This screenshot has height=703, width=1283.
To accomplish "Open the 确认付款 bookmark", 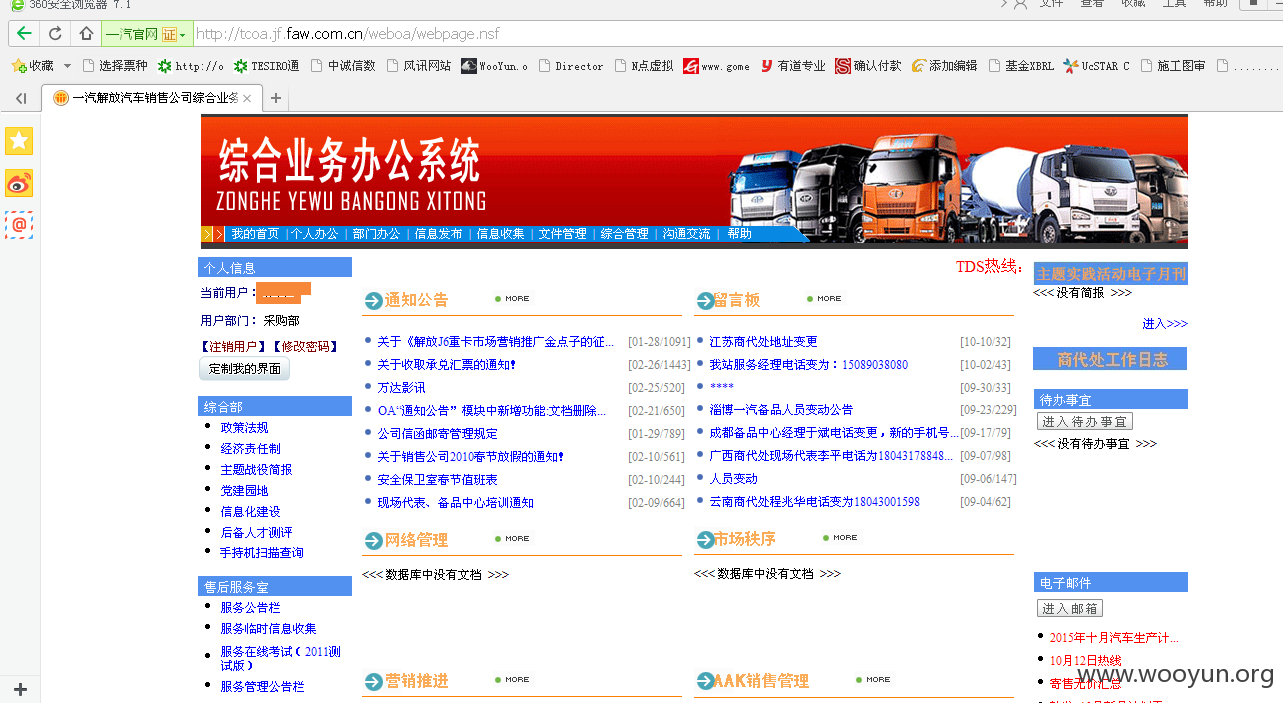I will (x=869, y=66).
